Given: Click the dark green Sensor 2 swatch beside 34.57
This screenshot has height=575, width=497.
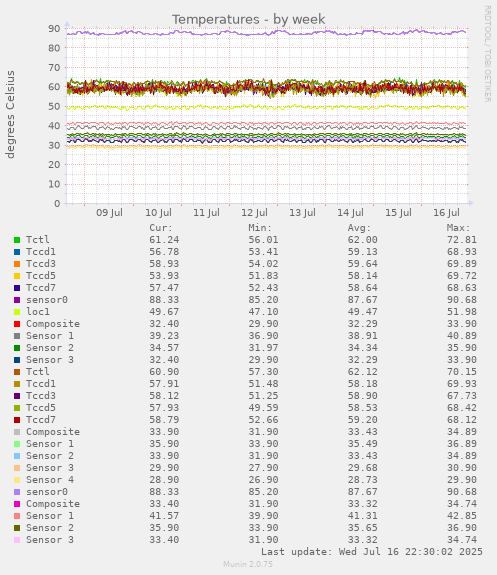Looking at the screenshot, I should coord(17,348).
